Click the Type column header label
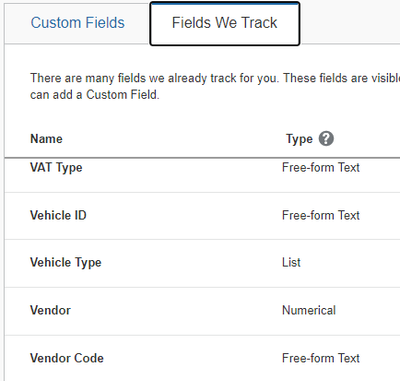Screen dimensions: 400x381 tap(299, 139)
